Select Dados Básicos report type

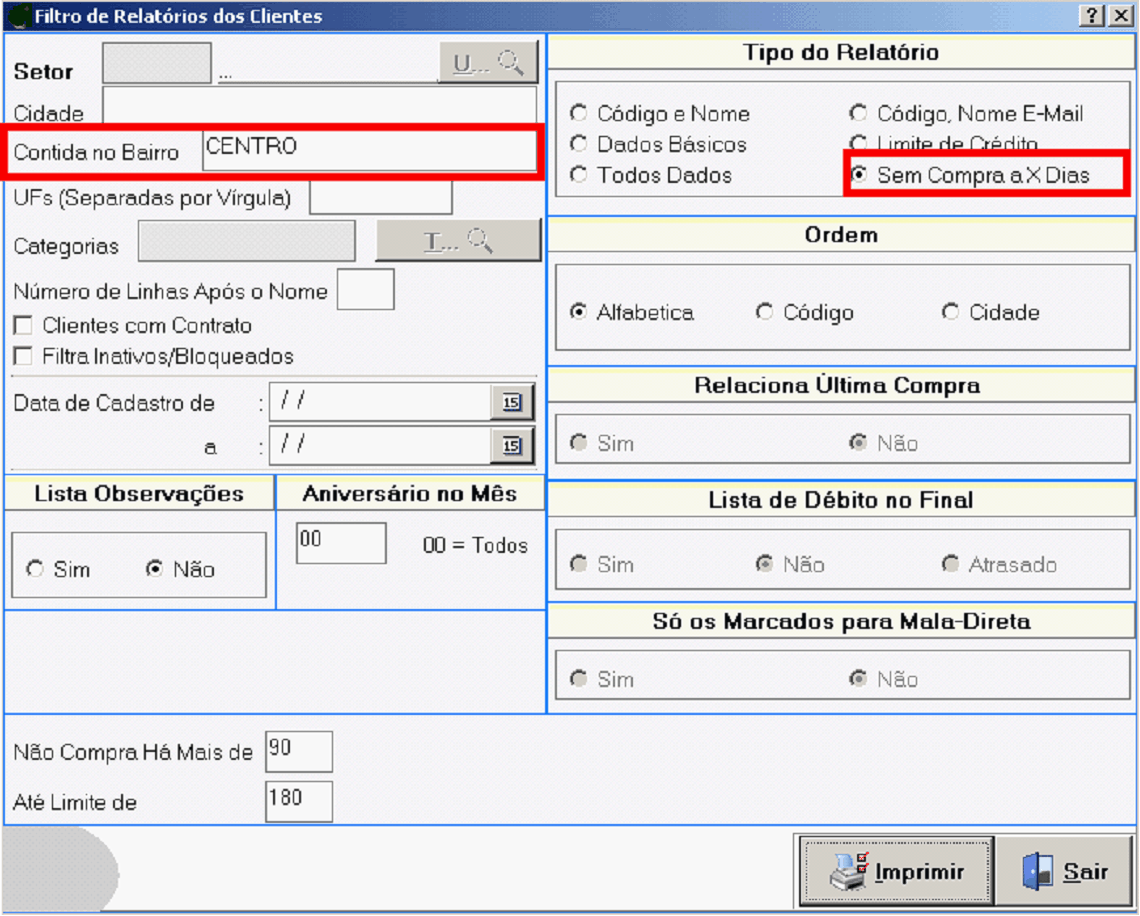(x=578, y=144)
